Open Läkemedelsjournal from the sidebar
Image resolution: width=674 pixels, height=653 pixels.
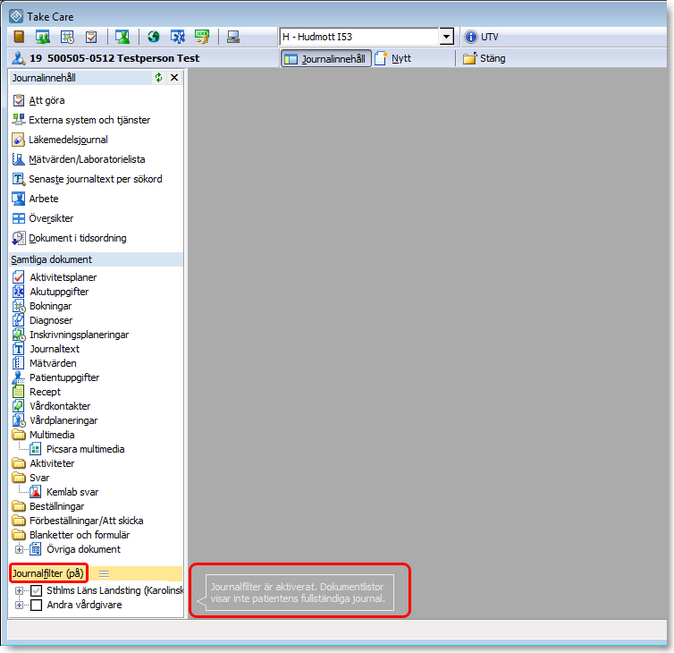68,140
